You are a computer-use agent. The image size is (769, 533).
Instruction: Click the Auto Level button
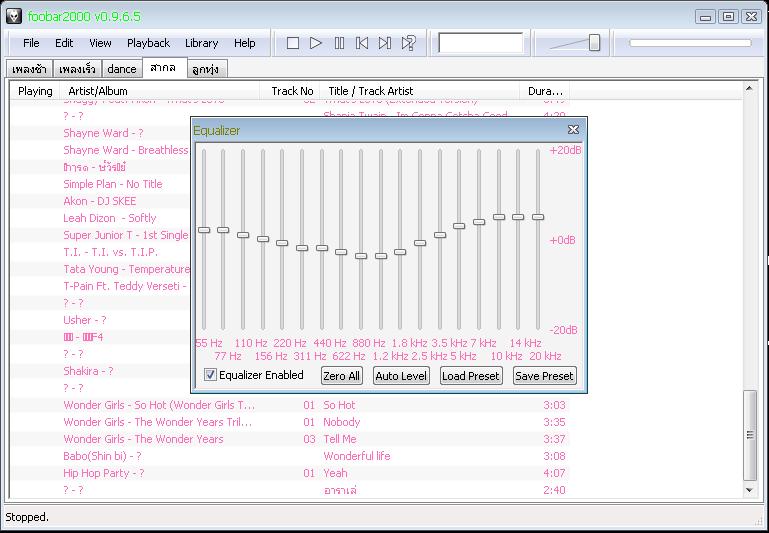pos(401,376)
